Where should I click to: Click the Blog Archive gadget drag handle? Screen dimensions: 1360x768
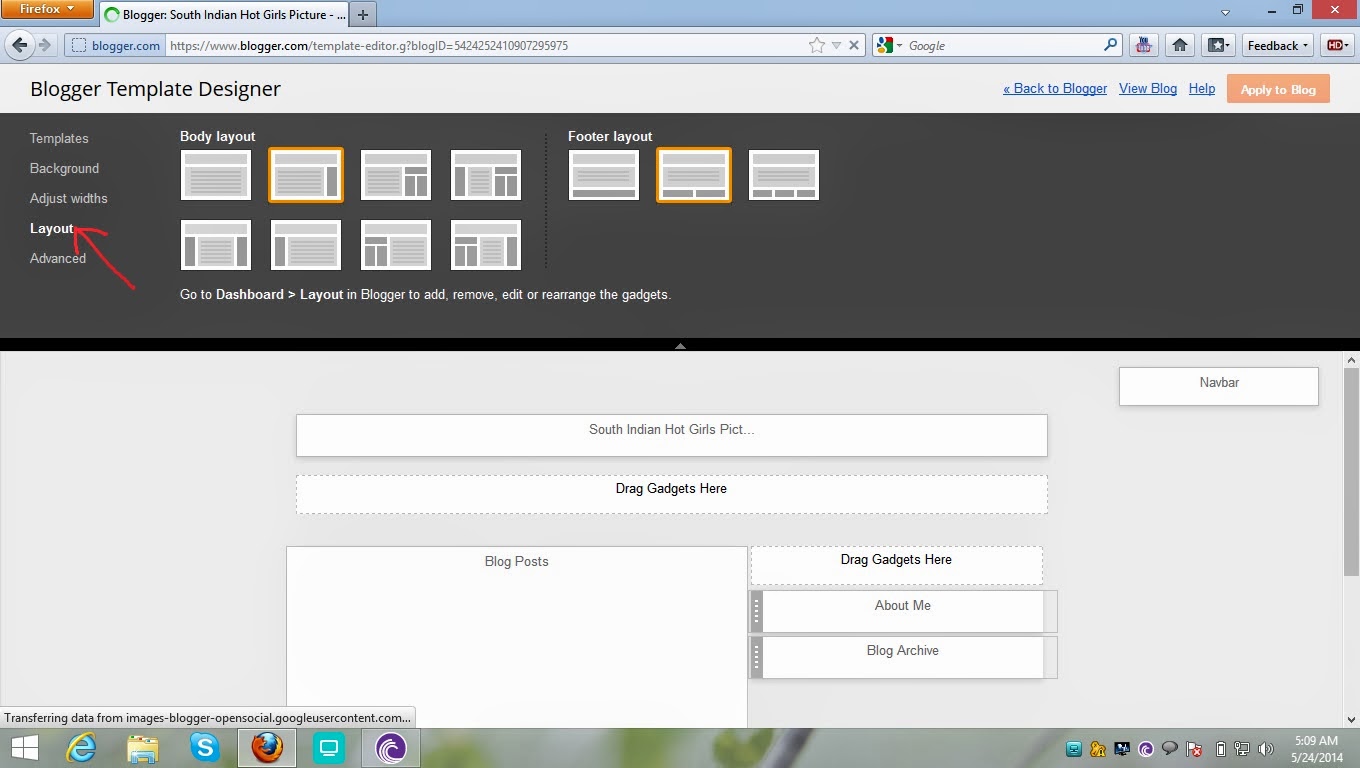[x=757, y=657]
